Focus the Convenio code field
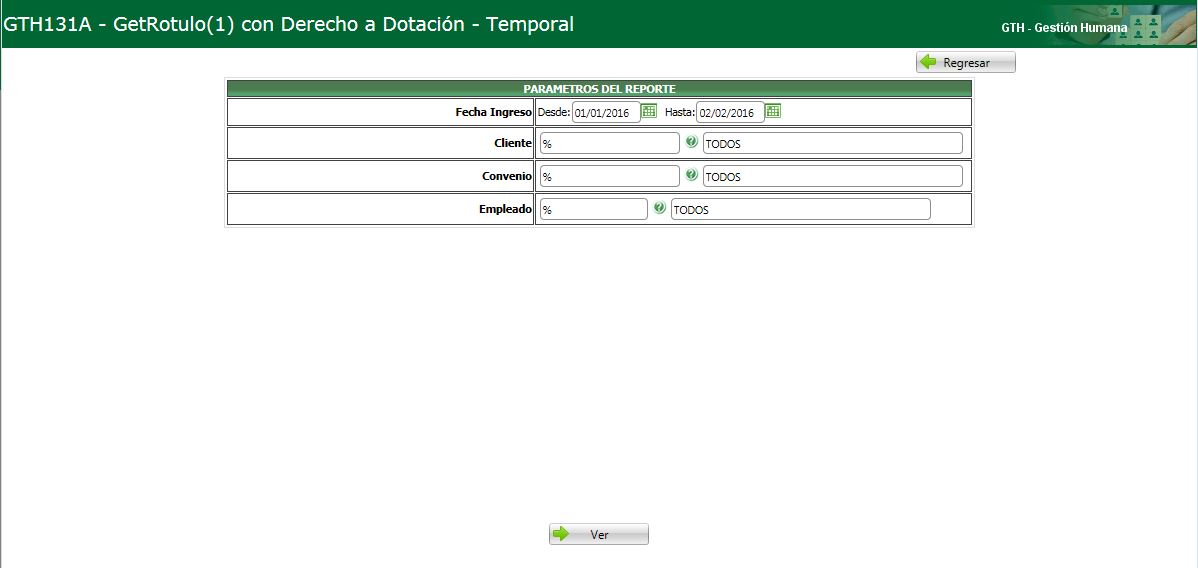Screen dimensions: 1198x568 [609, 177]
